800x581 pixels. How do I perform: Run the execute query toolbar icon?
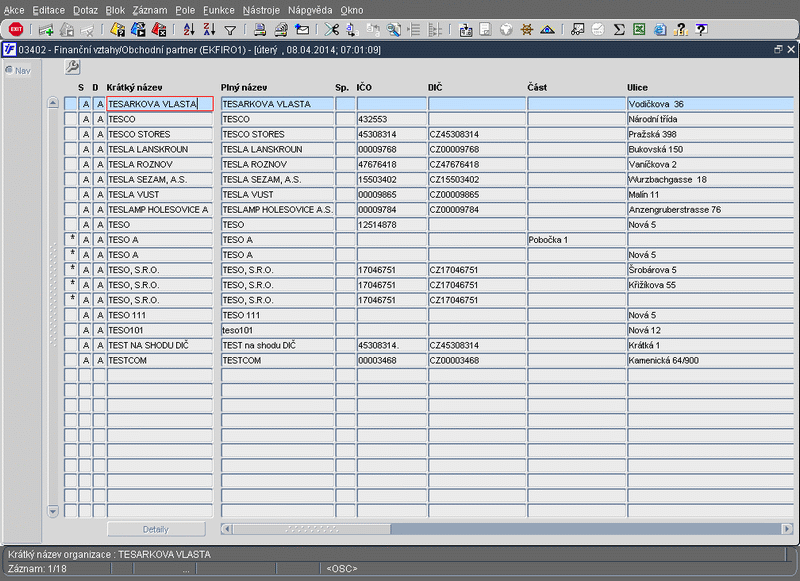pyautogui.click(x=138, y=30)
